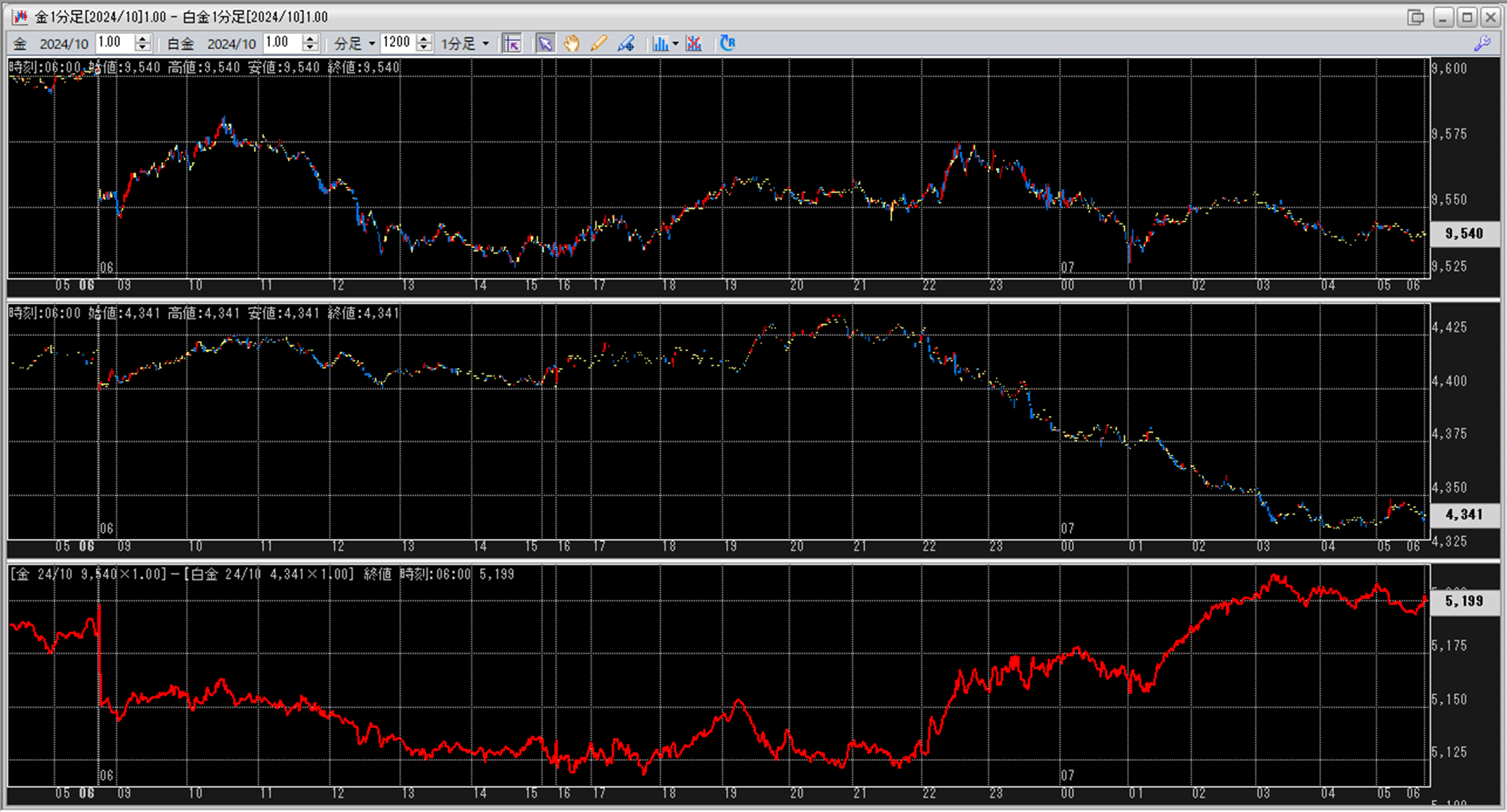Viewport: 1507px width, 812px height.
Task: Expand the chart indicator dropdown arrow
Action: [675, 43]
